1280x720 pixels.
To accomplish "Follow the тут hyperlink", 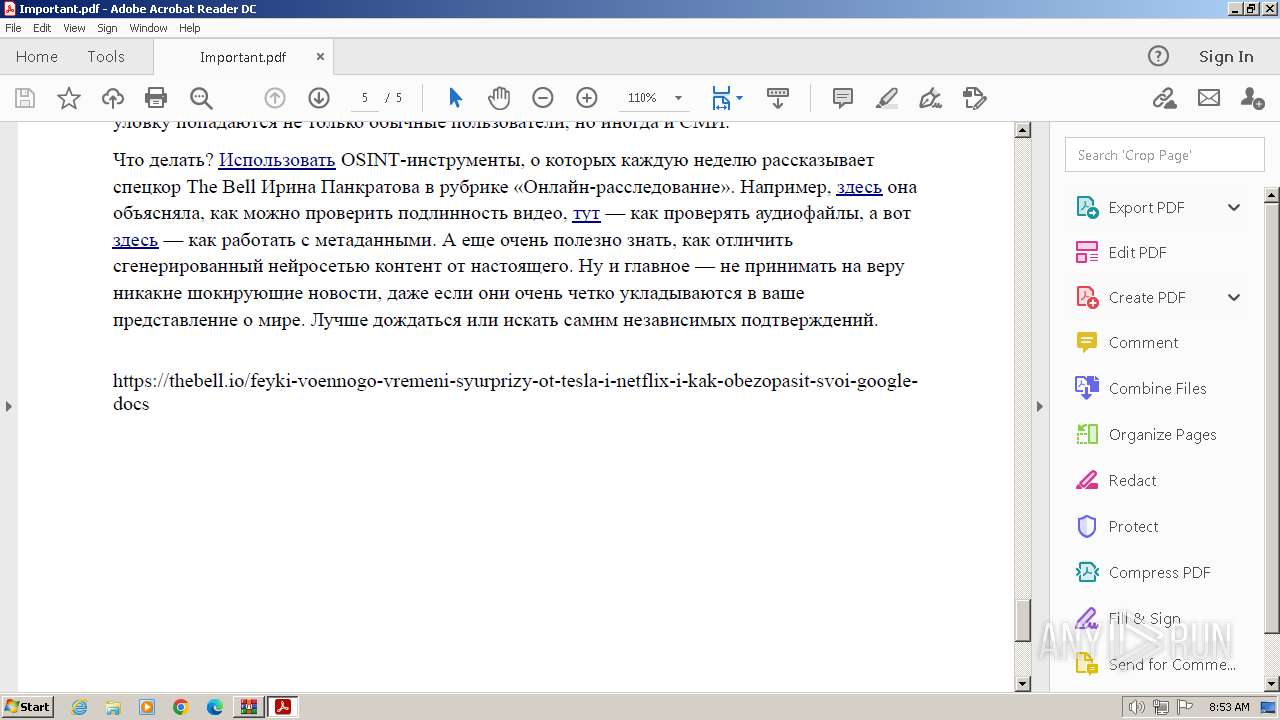I will tap(586, 213).
